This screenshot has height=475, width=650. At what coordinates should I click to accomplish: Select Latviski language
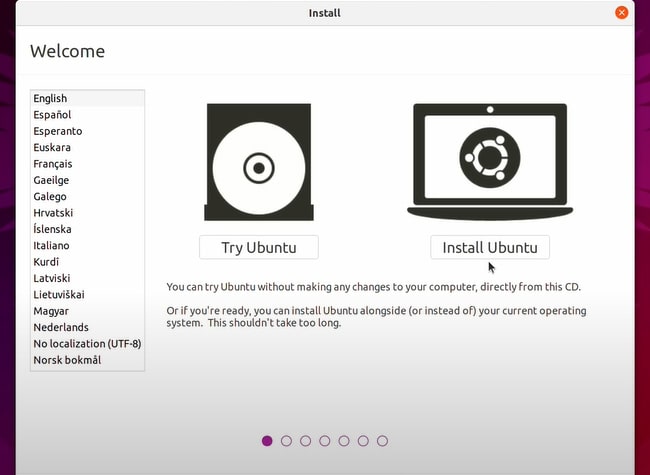[87, 279]
